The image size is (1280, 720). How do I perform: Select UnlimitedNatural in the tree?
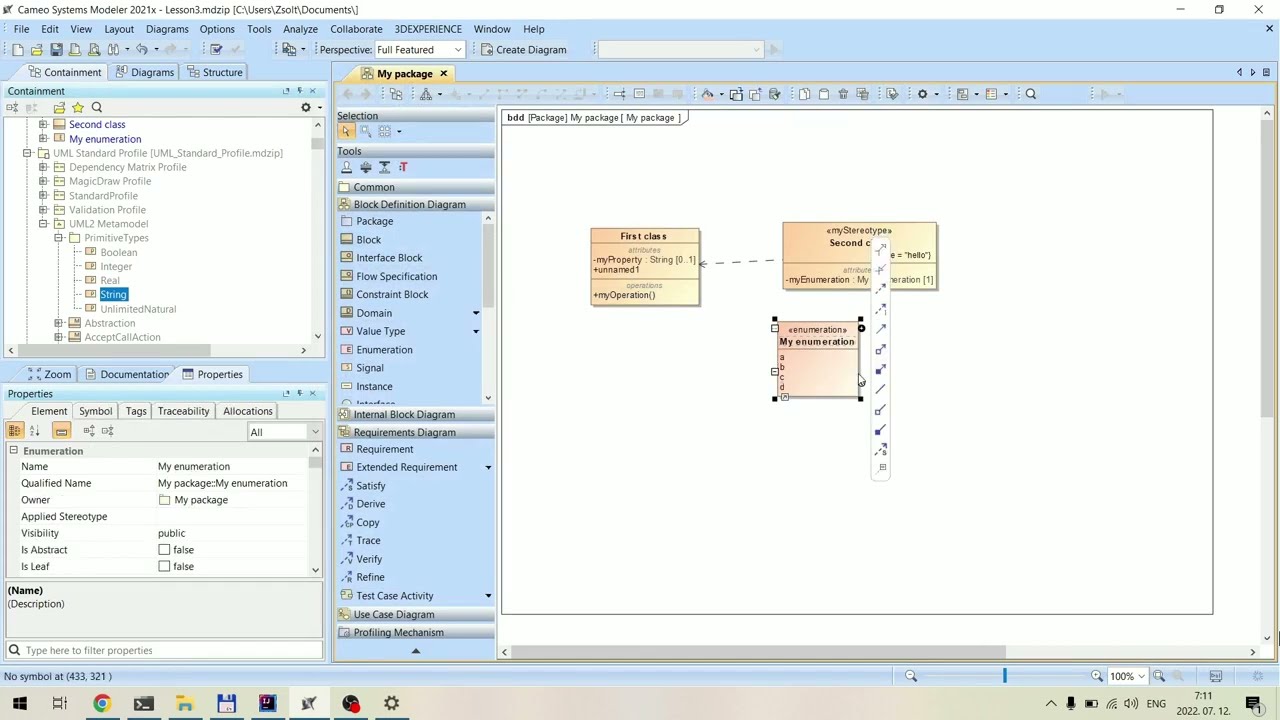click(138, 309)
